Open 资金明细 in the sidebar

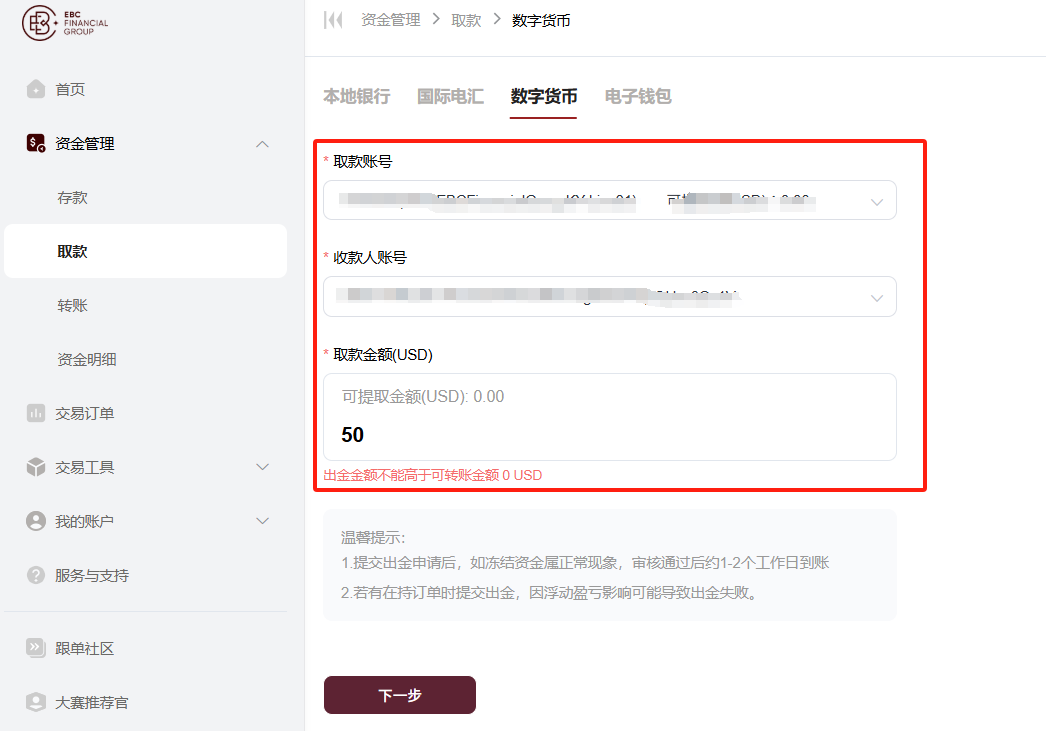point(87,359)
